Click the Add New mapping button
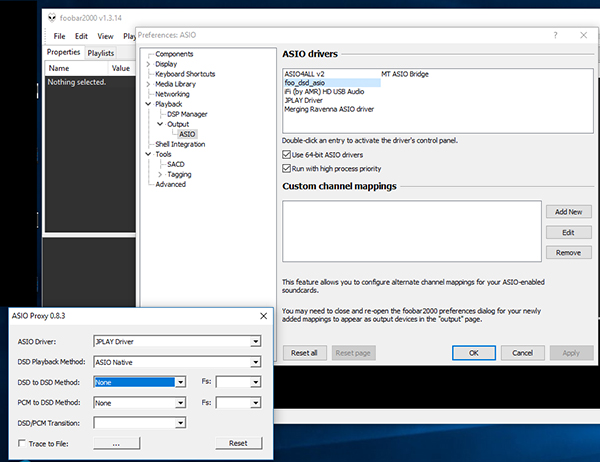Screen dimensions: 600x462 coord(569,212)
